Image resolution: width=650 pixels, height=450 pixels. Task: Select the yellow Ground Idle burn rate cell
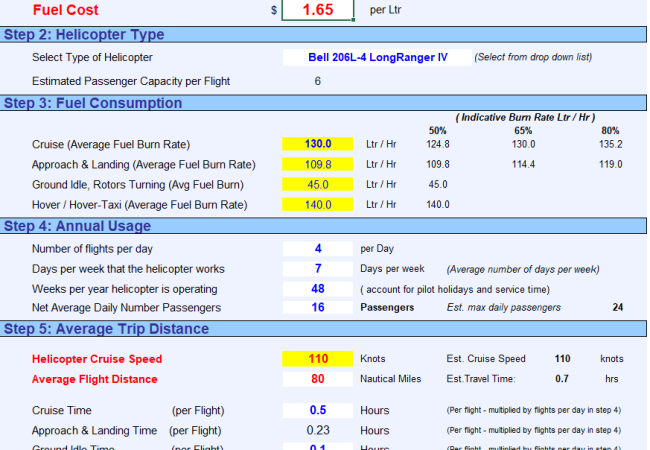(318, 184)
